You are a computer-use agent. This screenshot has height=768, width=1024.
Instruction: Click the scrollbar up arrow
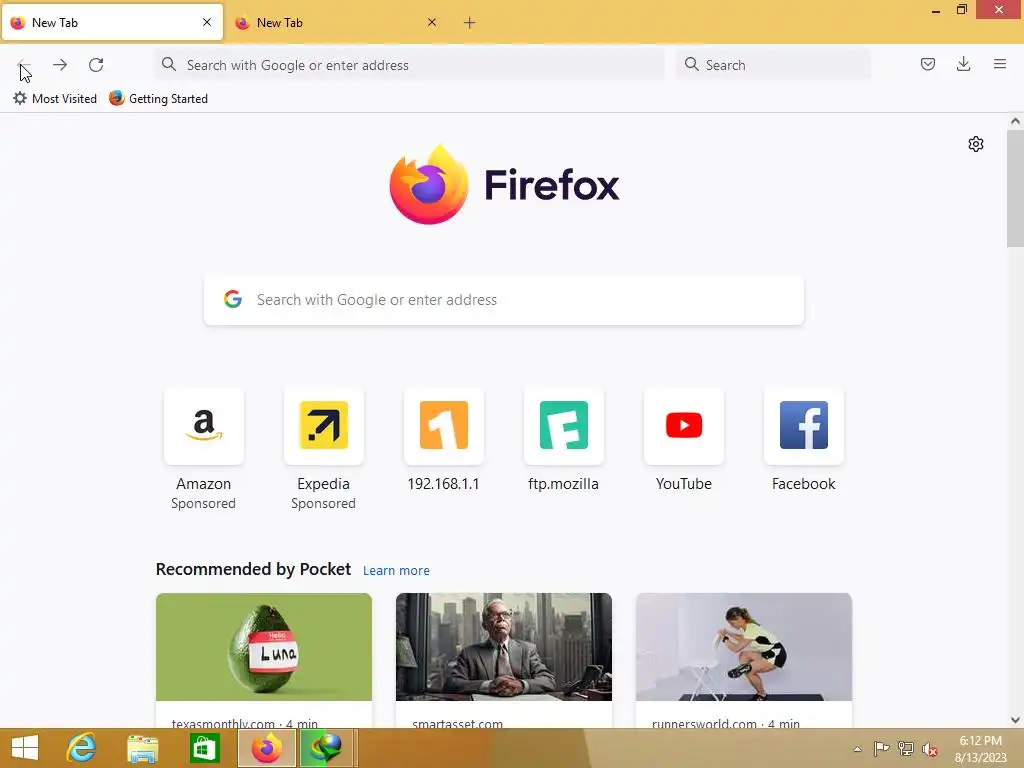click(1015, 121)
